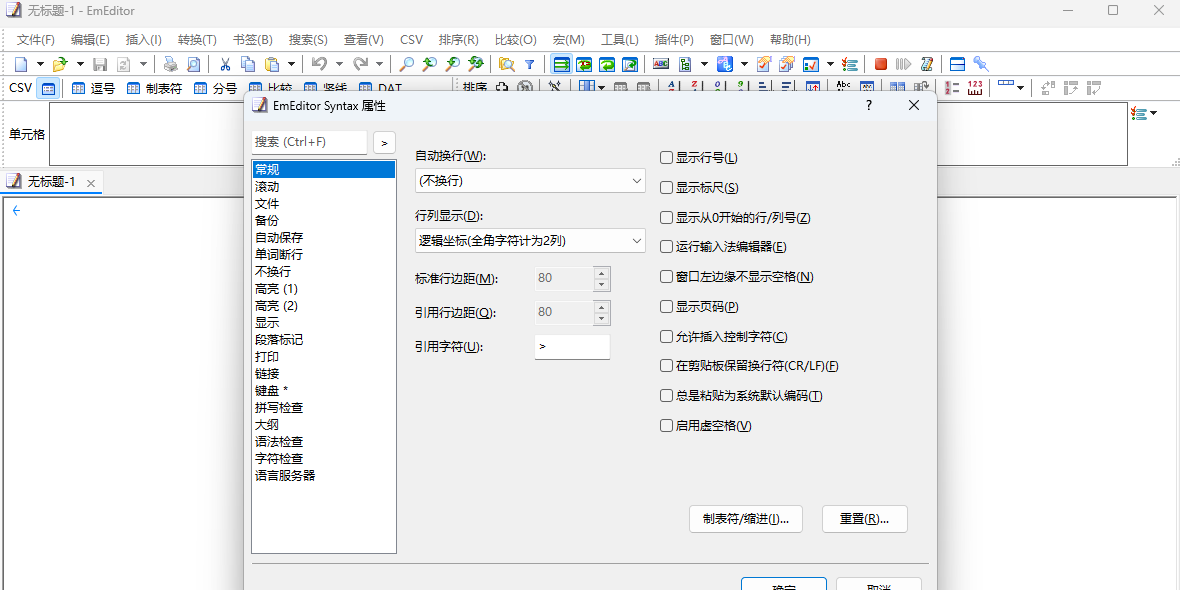Click the red record macro icon
Viewport: 1180px width, 590px height.
(x=881, y=64)
